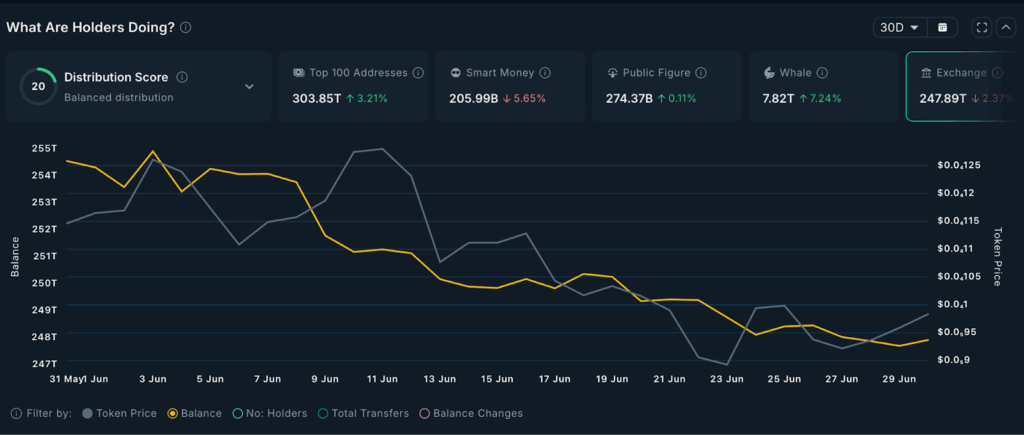Click the Exchange bank building icon
1024x435 pixels.
(x=926, y=73)
